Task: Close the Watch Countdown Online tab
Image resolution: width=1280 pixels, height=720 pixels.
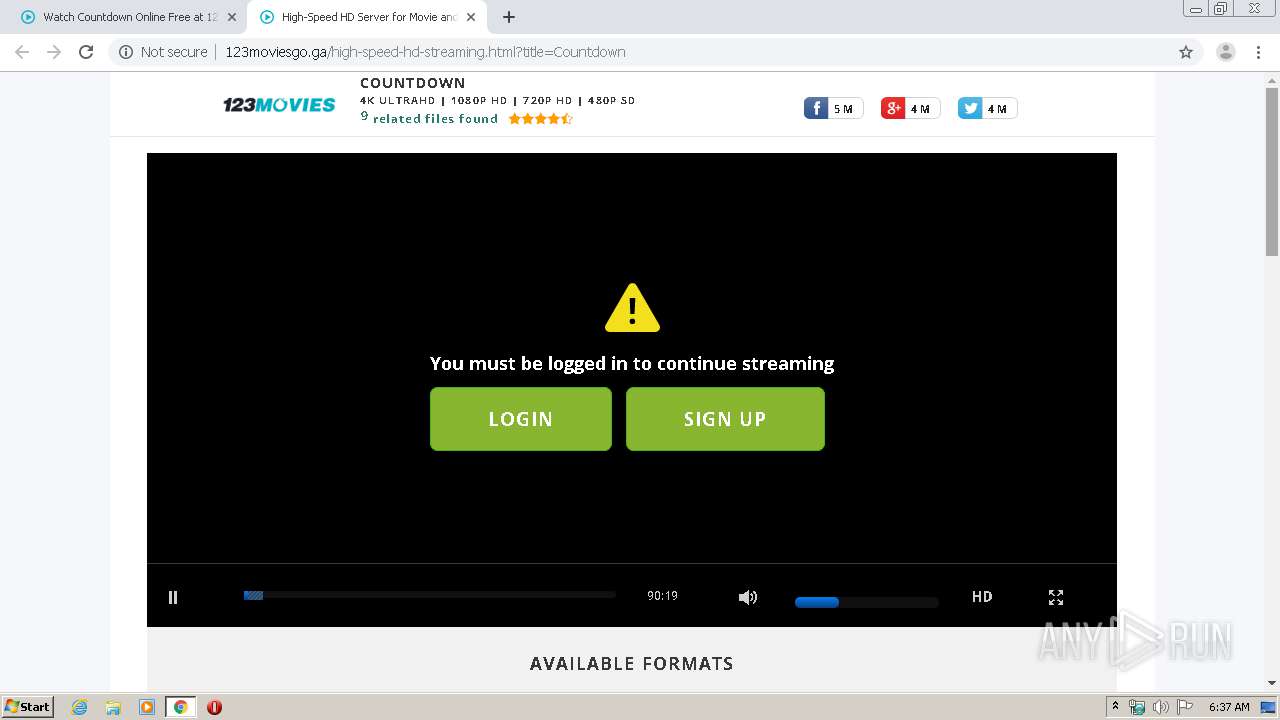Action: (x=232, y=17)
